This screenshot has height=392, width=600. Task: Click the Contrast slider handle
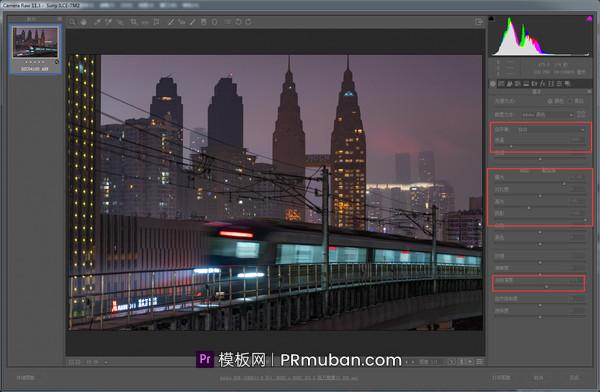click(540, 196)
